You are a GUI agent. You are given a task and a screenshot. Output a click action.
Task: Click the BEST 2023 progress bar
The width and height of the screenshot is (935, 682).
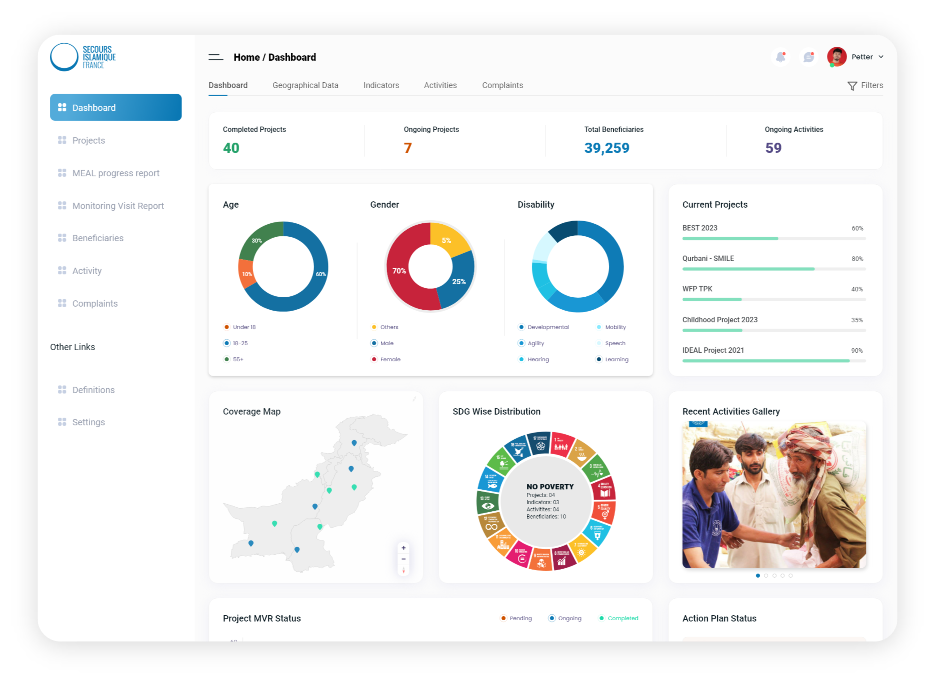[772, 238]
